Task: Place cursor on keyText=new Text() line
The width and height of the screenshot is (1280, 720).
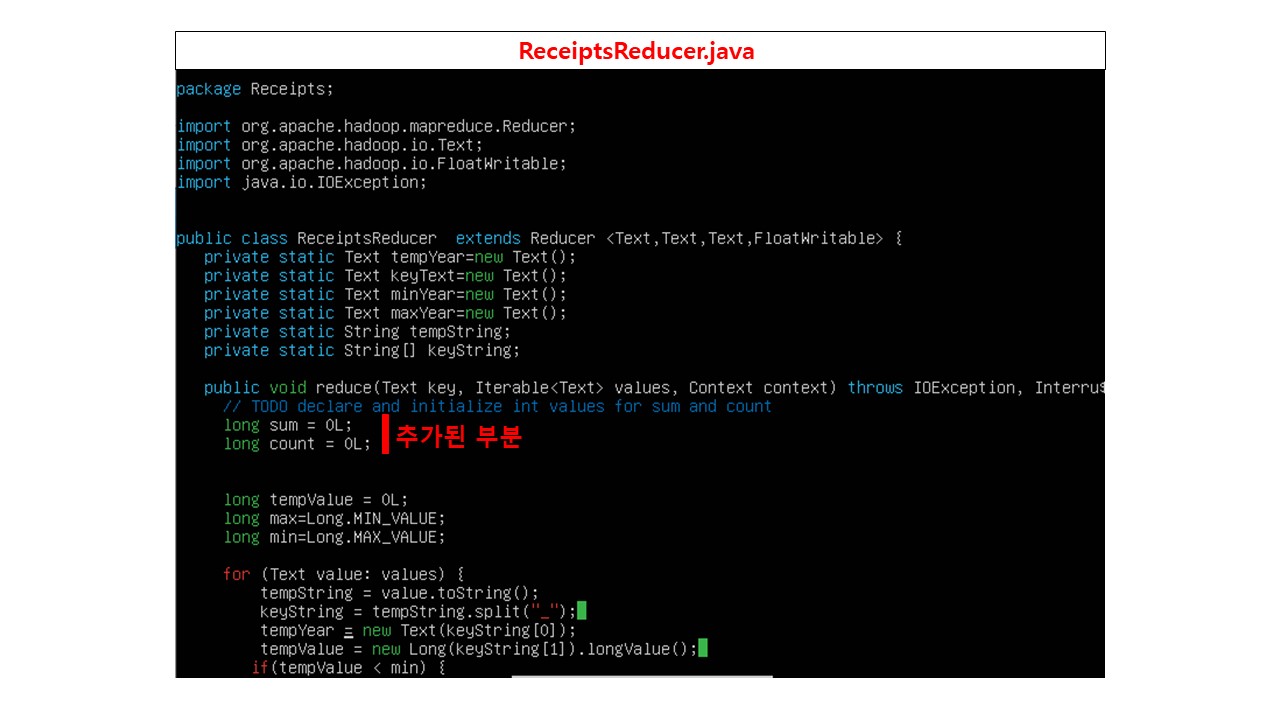Action: pos(385,276)
